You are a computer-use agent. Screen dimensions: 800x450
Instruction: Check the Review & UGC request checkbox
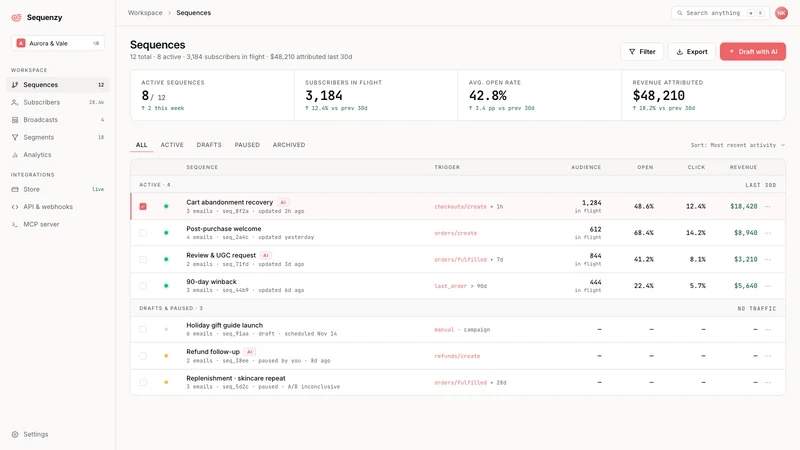point(143,259)
